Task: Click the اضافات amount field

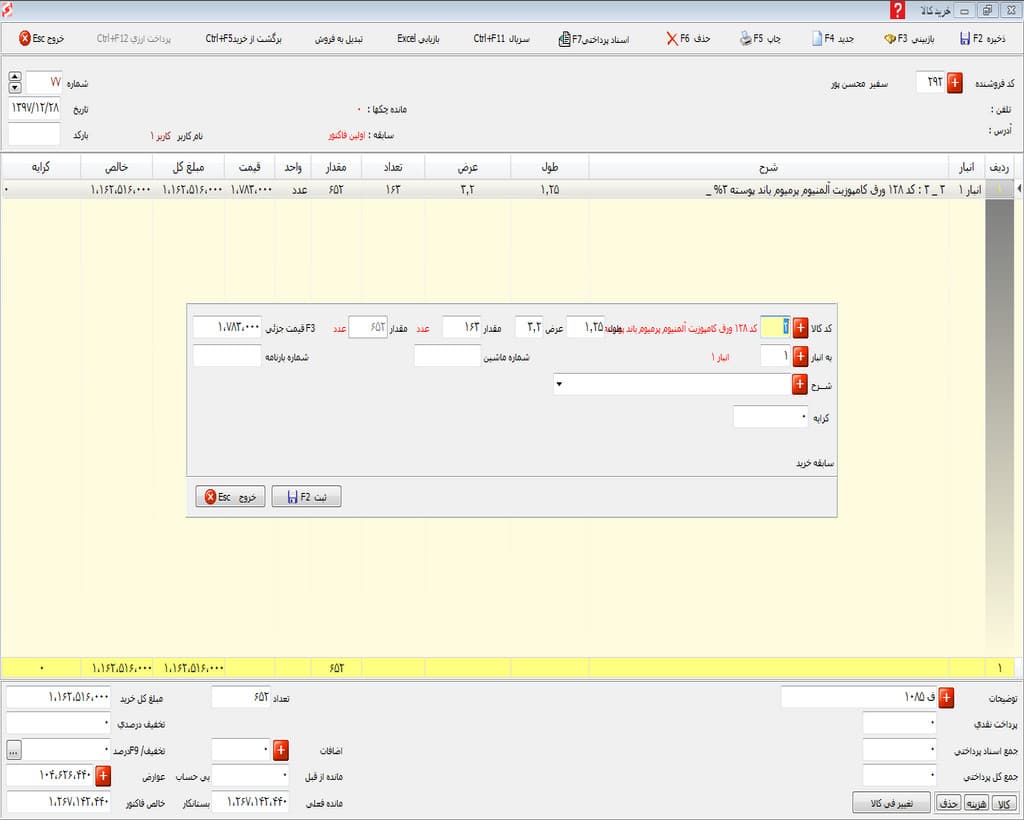Action: tap(242, 750)
